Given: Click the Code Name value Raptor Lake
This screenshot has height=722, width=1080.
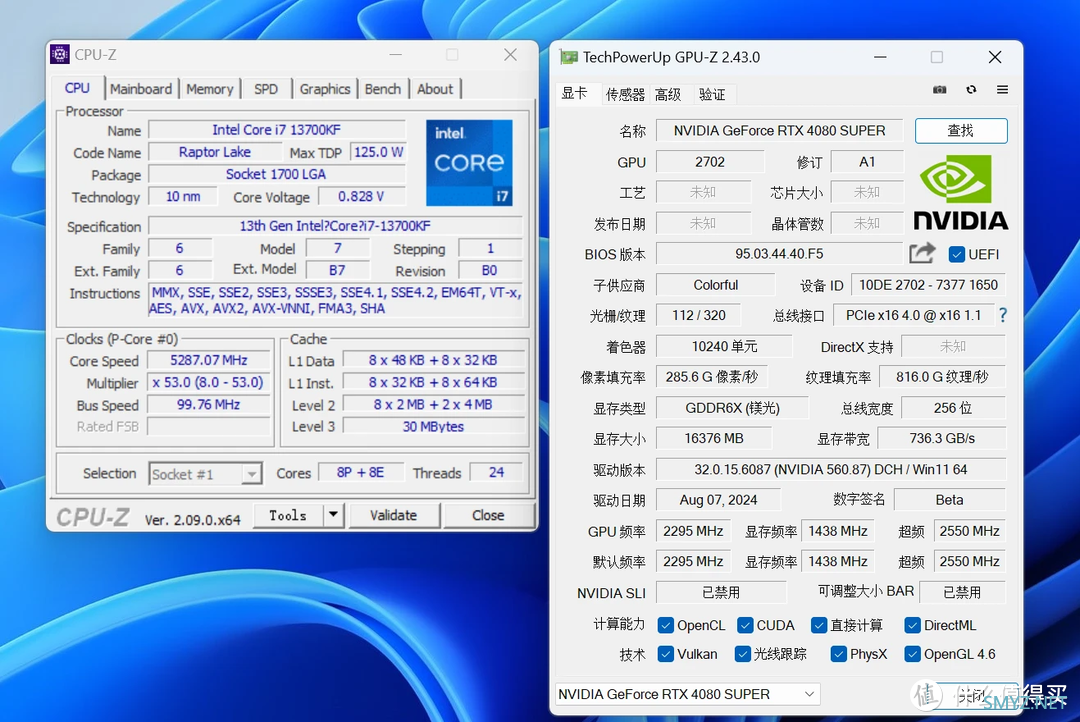Looking at the screenshot, I should click(x=215, y=152).
